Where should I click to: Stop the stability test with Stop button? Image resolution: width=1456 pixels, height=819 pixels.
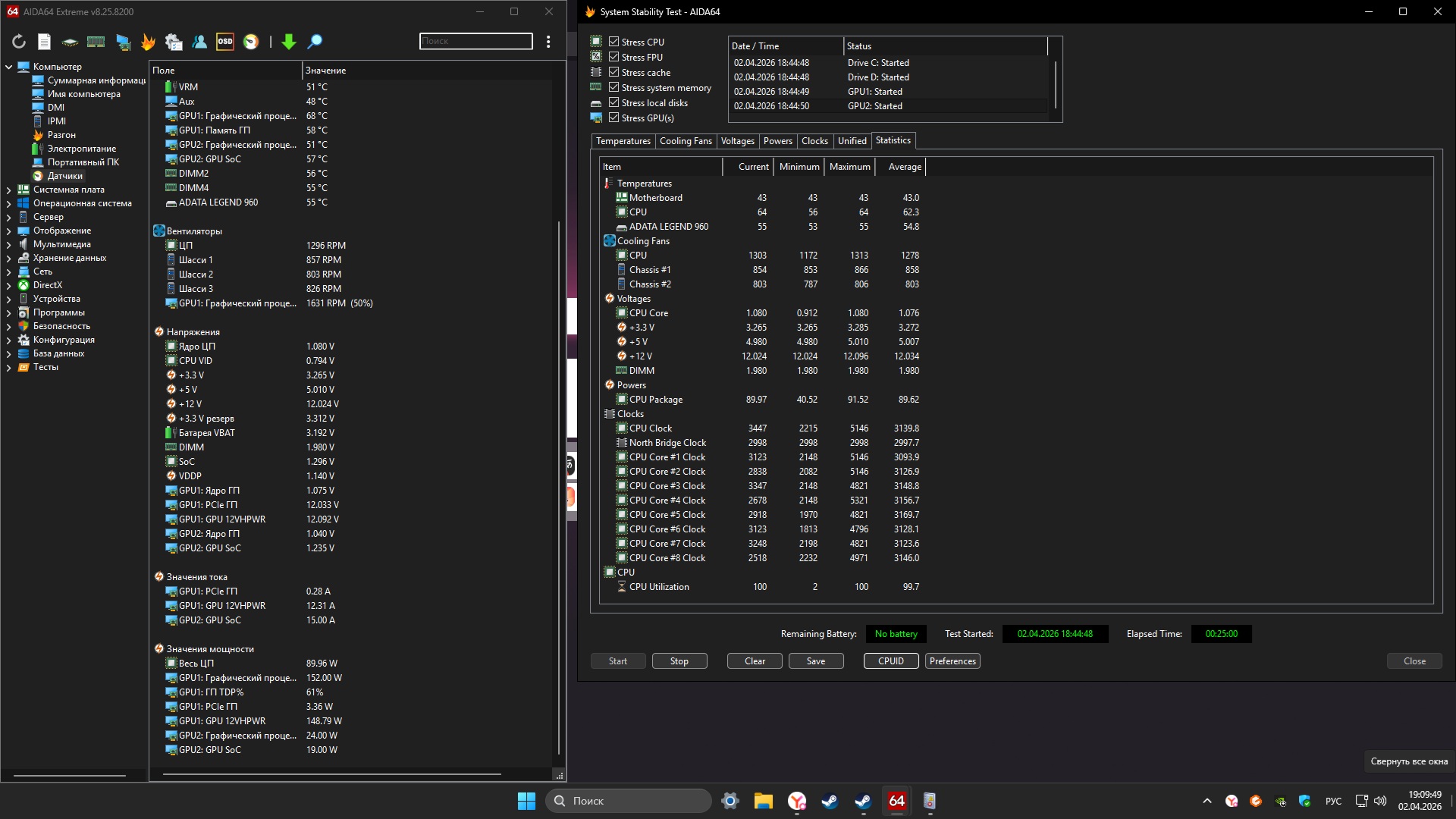(x=679, y=661)
